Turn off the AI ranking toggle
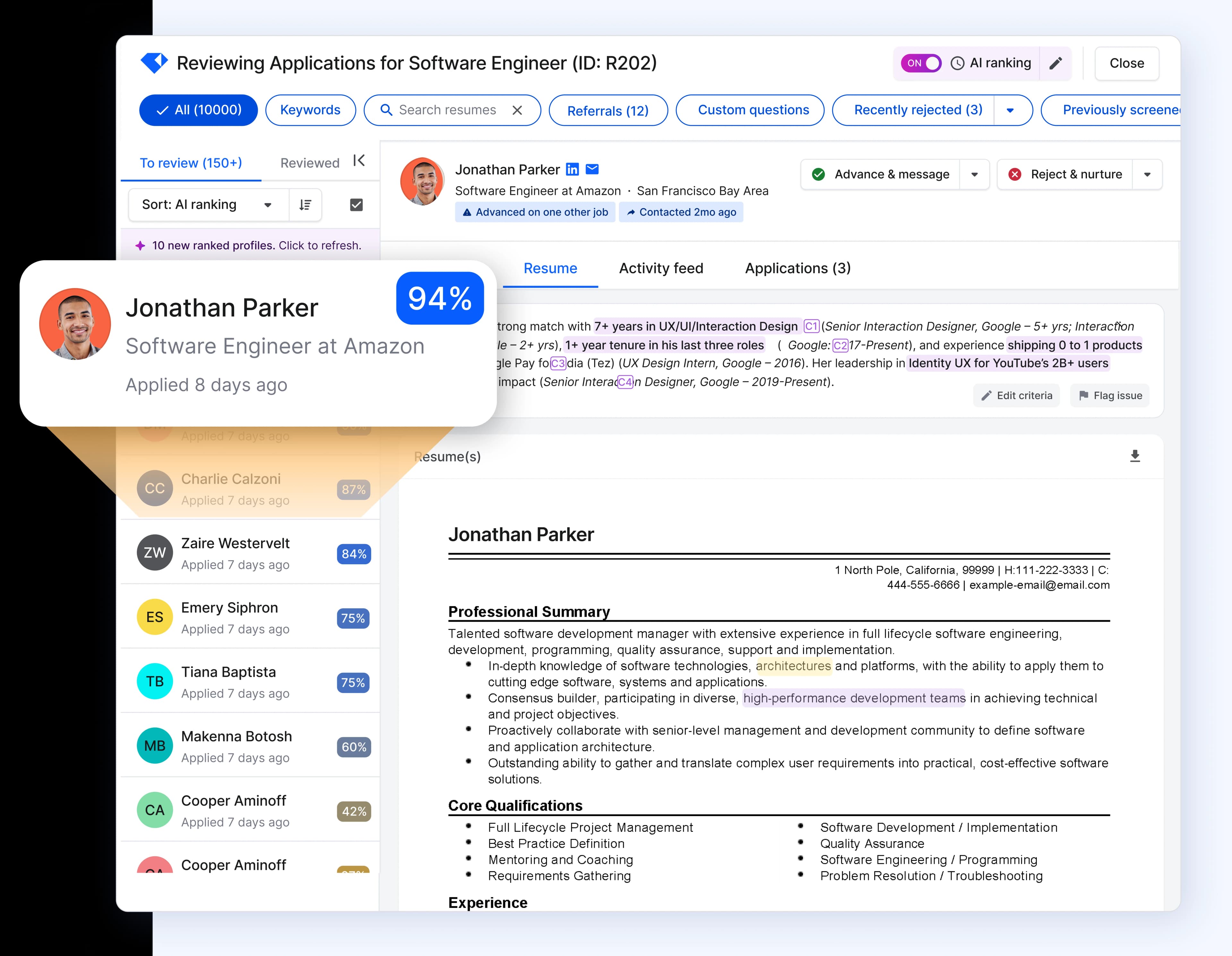Screen dimensions: 1232x956 tap(920, 63)
